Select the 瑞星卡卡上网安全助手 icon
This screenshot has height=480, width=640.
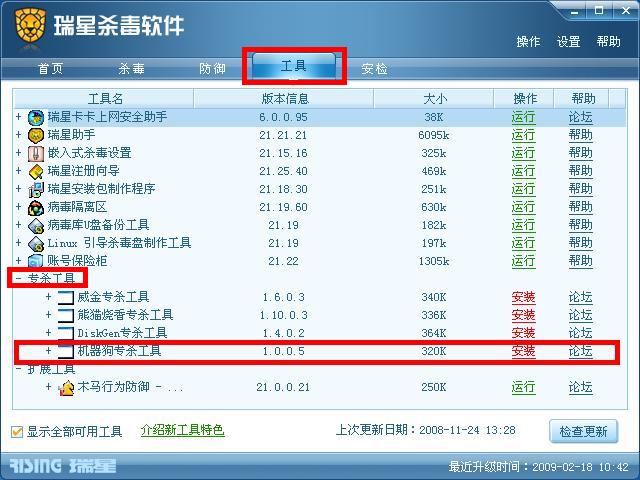[36, 118]
